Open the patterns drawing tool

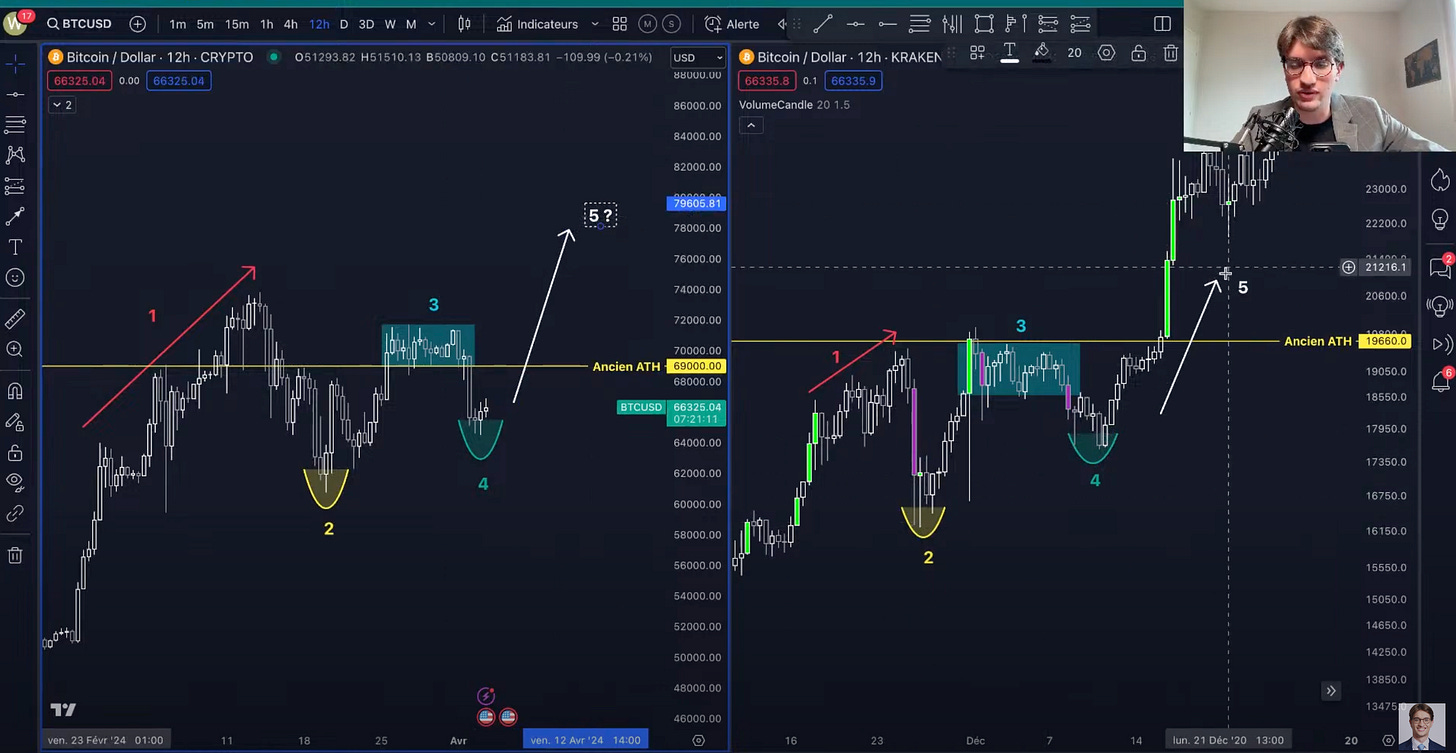pos(15,155)
